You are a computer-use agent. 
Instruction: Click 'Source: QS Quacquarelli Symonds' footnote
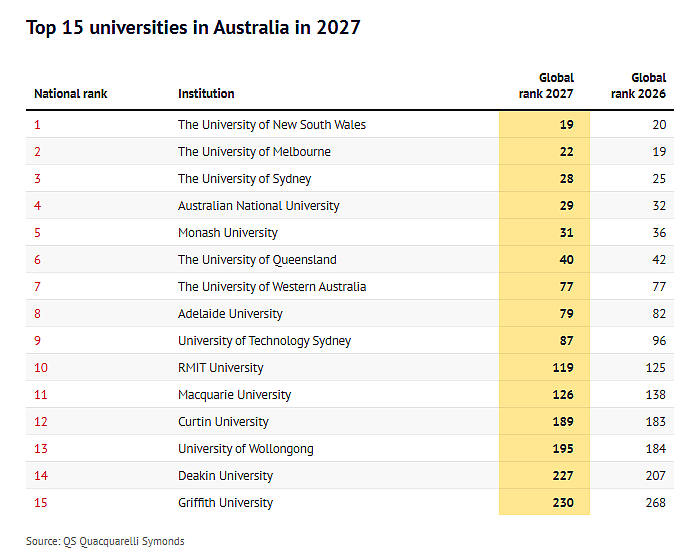point(105,542)
